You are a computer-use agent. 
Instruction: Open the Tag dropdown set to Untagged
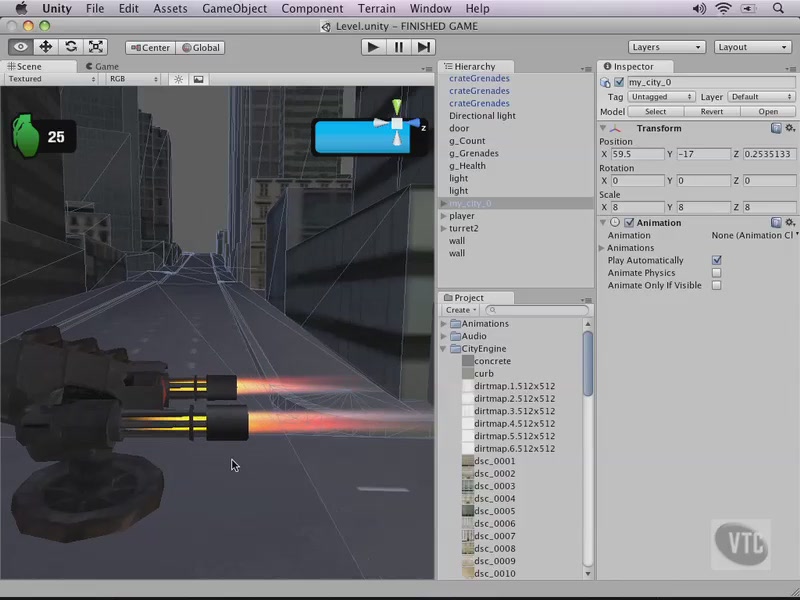[662, 97]
